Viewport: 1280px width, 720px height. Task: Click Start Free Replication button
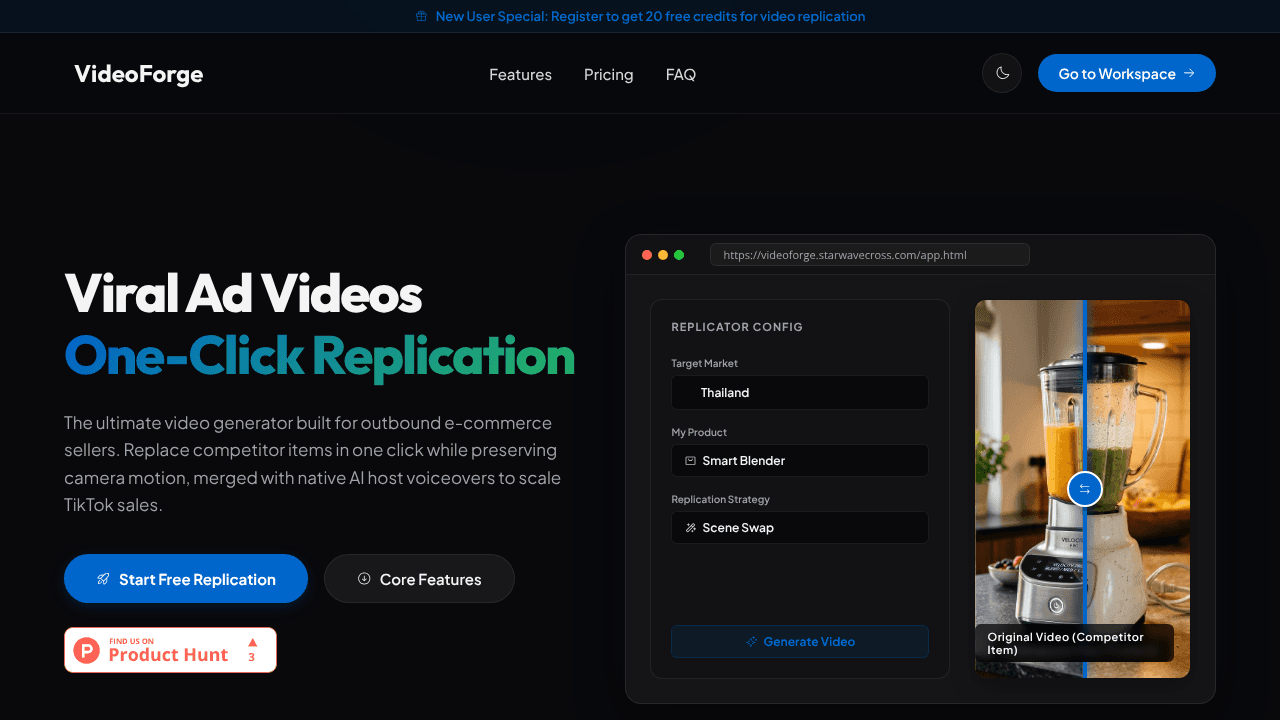186,579
